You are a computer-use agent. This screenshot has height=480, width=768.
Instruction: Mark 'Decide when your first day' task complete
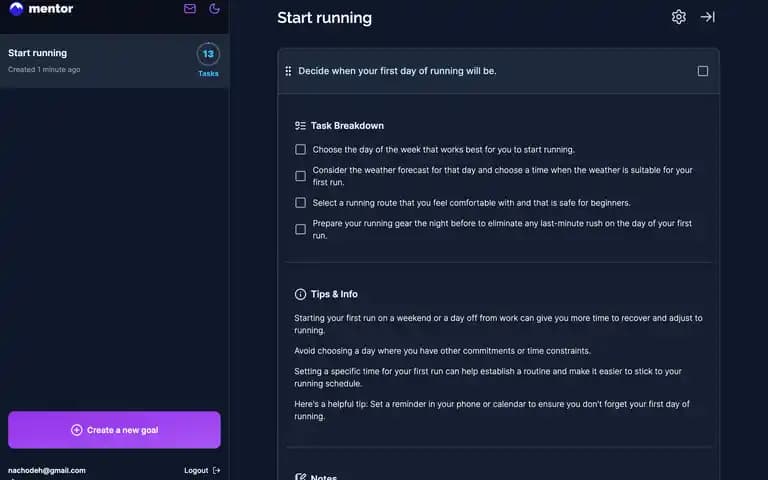point(703,71)
